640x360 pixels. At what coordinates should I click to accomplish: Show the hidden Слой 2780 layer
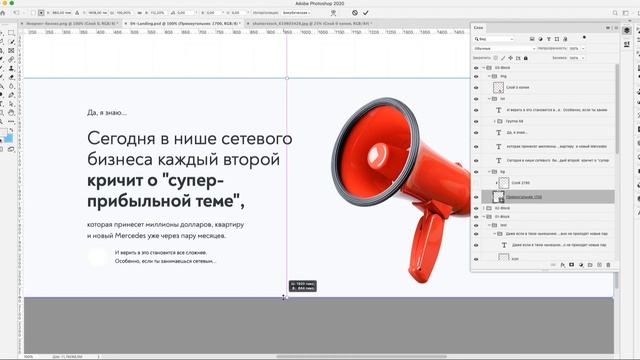tap(476, 183)
